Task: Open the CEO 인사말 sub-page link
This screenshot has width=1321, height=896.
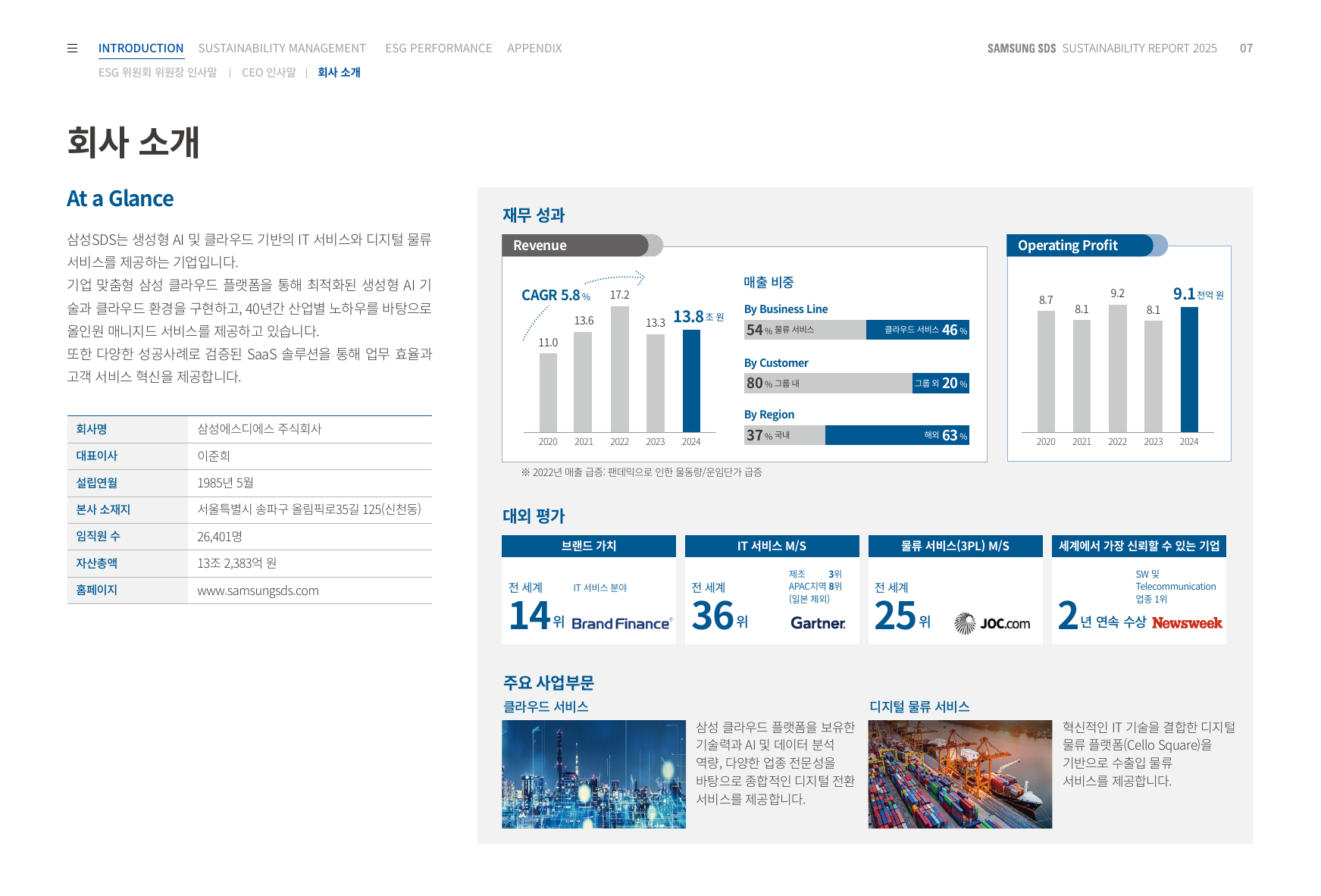Action: coord(269,72)
